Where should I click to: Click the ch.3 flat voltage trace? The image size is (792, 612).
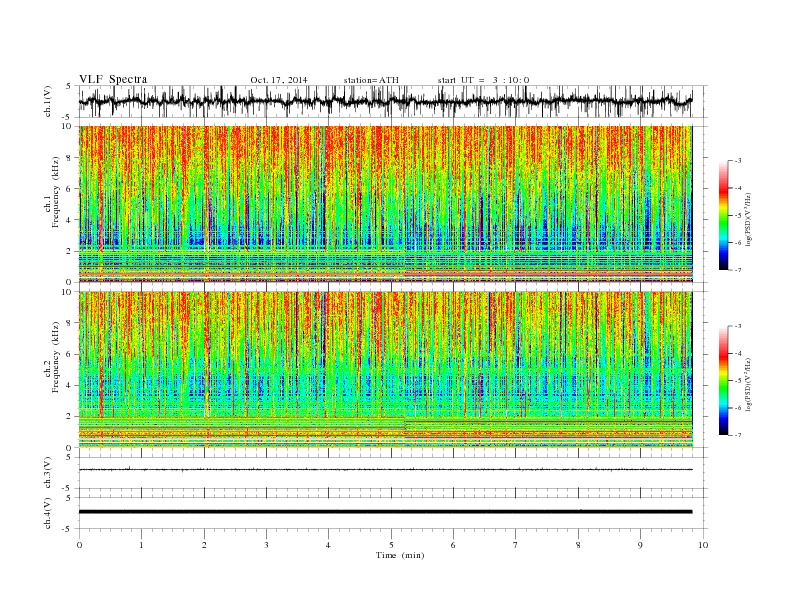click(x=385, y=470)
